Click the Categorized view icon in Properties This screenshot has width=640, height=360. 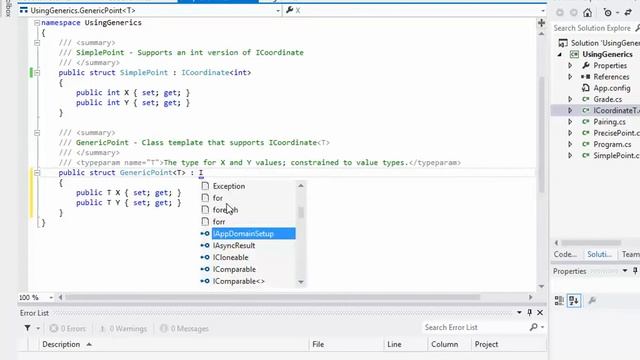tap(559, 301)
